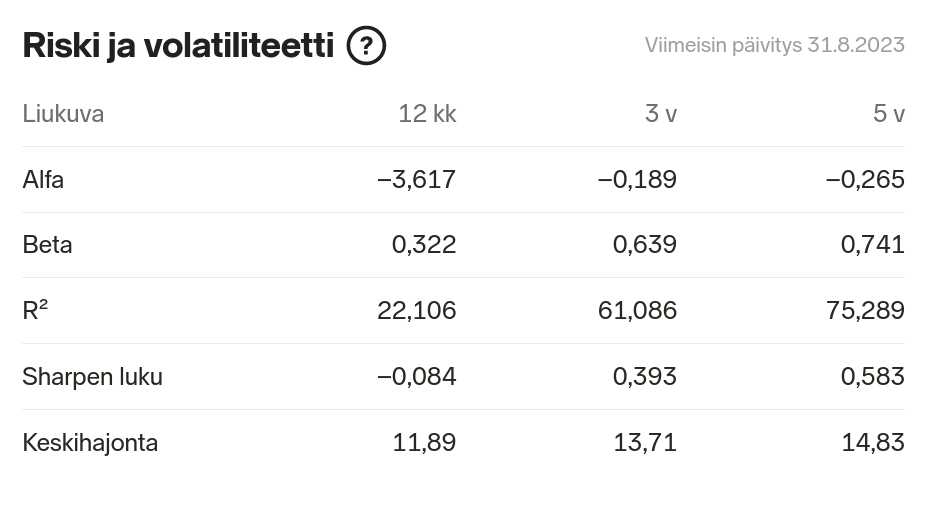Pick the 5 v column header

click(x=888, y=114)
